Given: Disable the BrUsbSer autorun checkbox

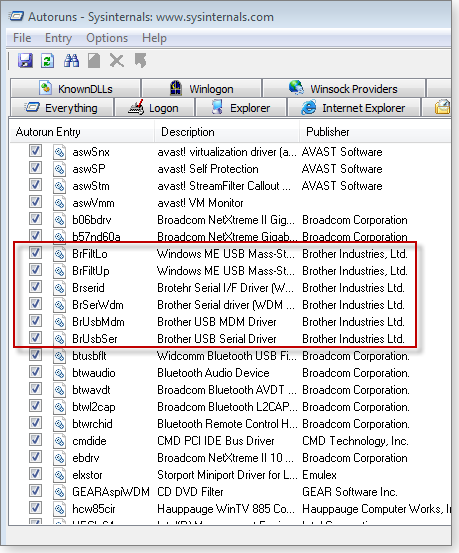Looking at the screenshot, I should [35, 338].
